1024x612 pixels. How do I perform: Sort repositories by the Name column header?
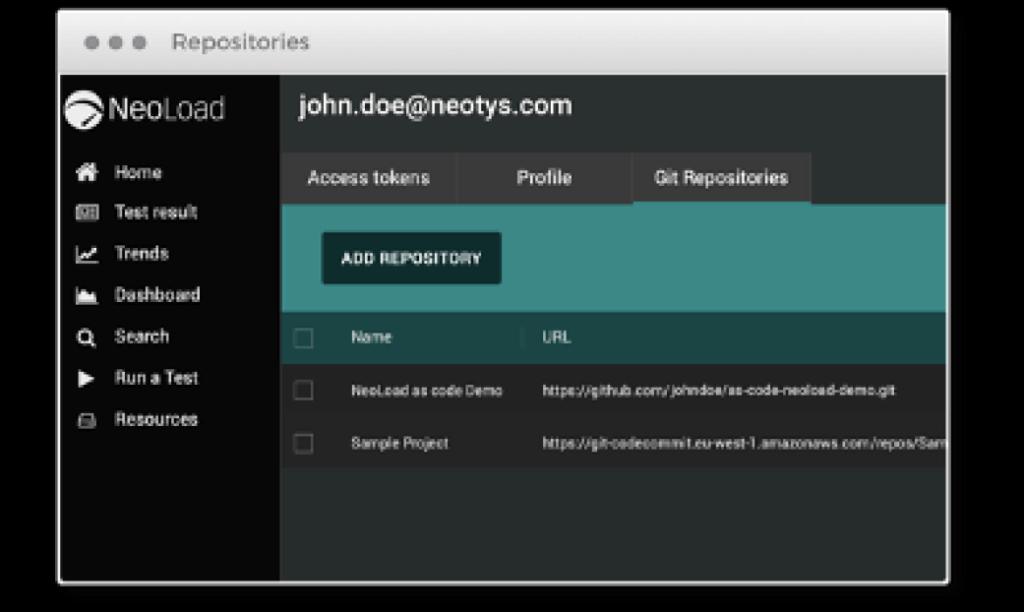pos(371,338)
